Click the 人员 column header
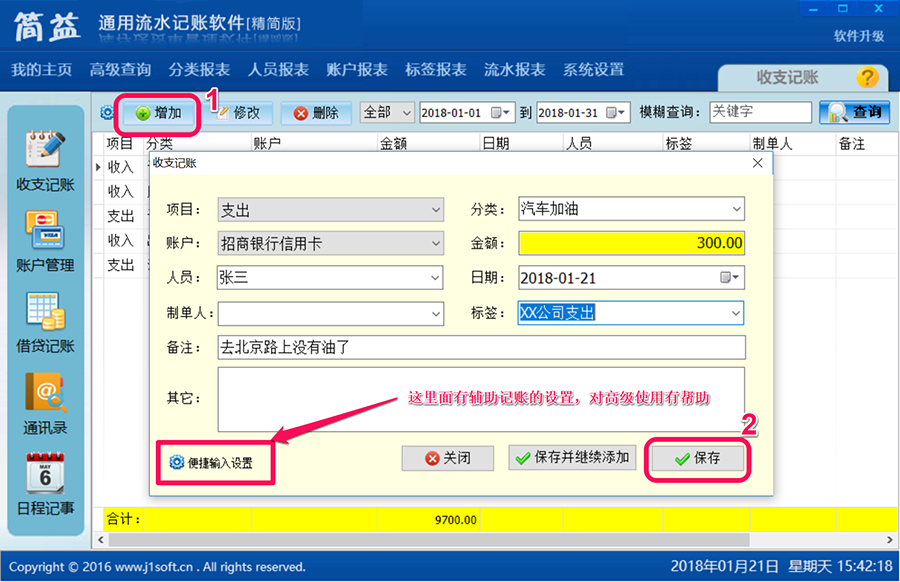 coord(613,143)
